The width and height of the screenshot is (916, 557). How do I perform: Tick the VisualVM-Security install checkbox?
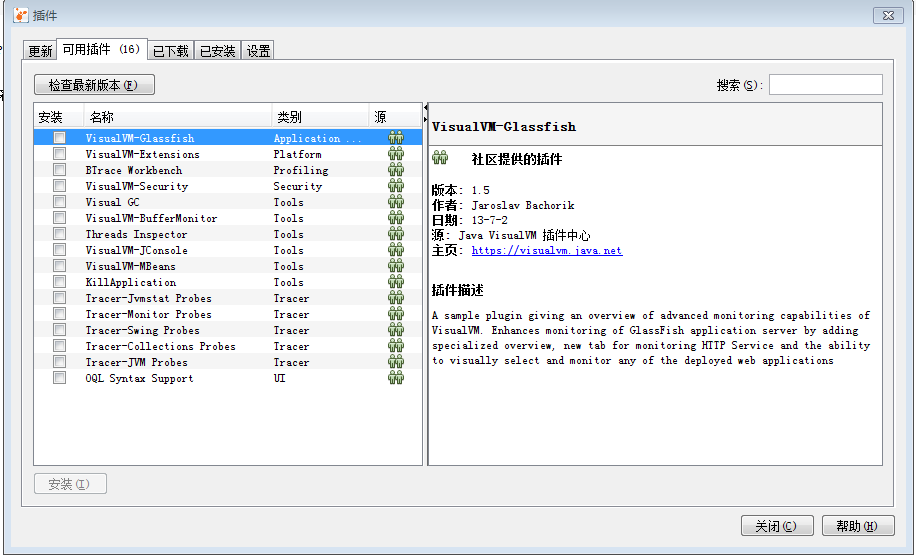tap(60, 186)
